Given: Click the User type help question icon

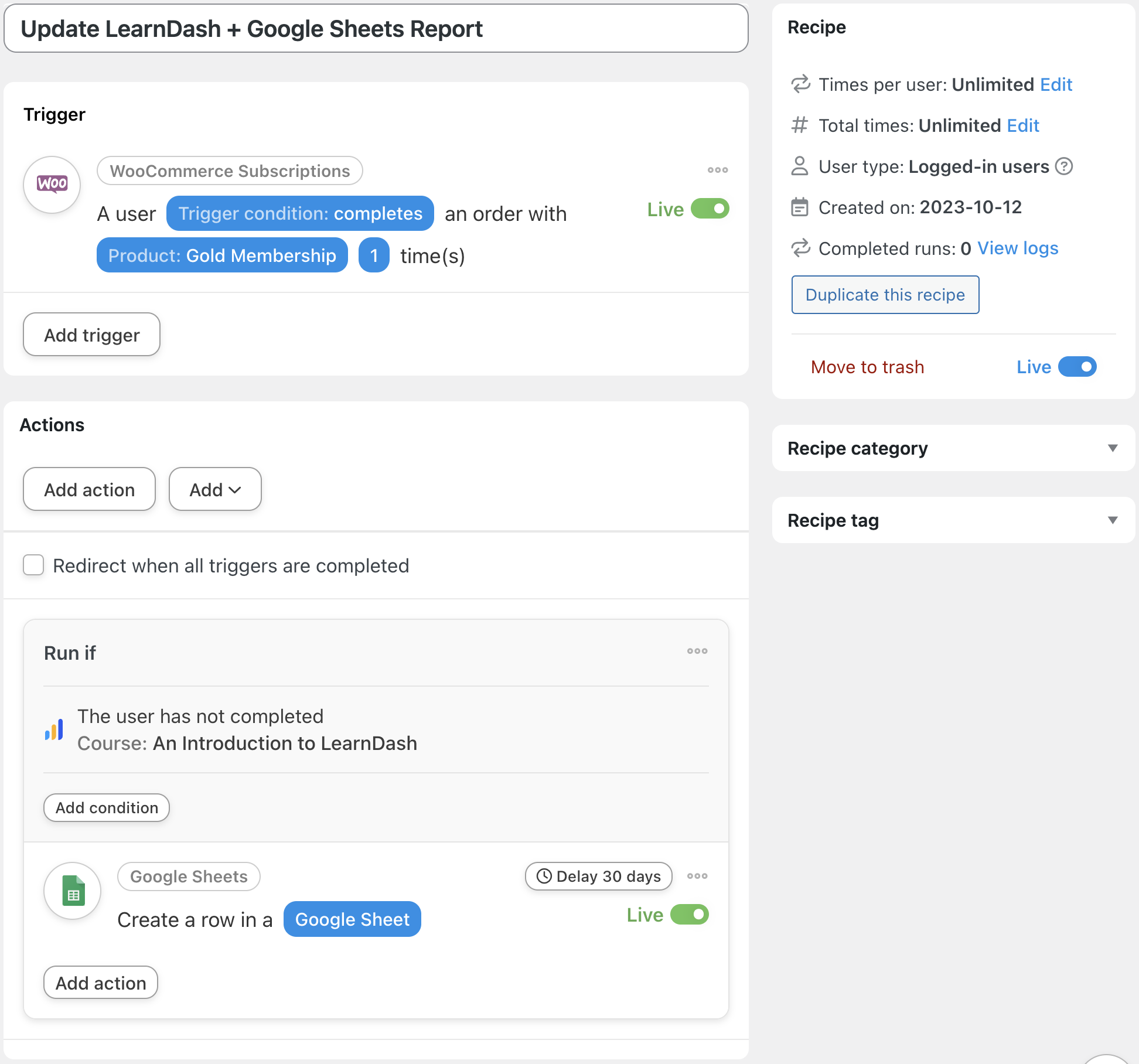Looking at the screenshot, I should [1063, 166].
